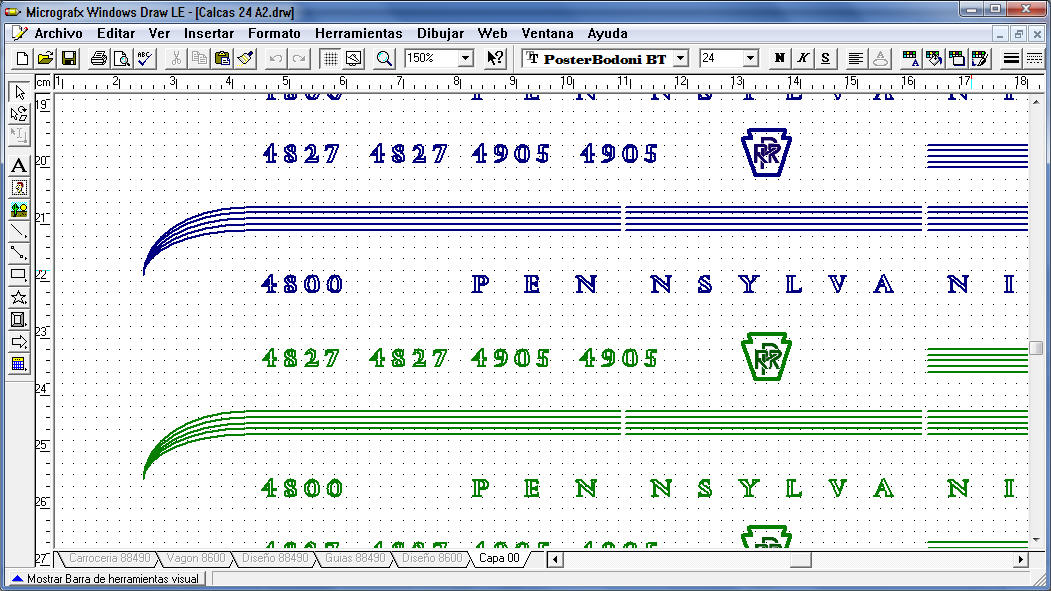Switch to Diseño 8600 tab

(x=432, y=558)
